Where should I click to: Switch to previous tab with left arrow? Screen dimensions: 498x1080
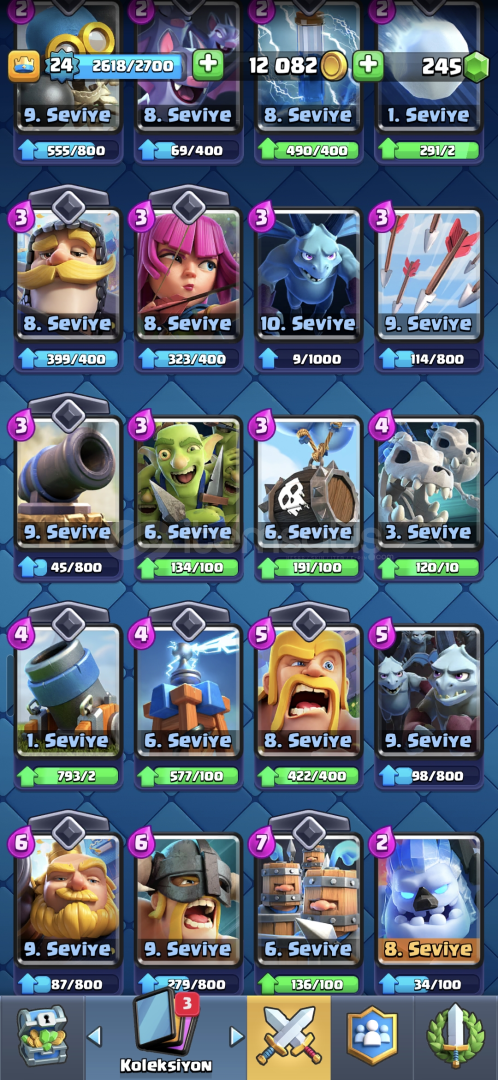(94, 1036)
